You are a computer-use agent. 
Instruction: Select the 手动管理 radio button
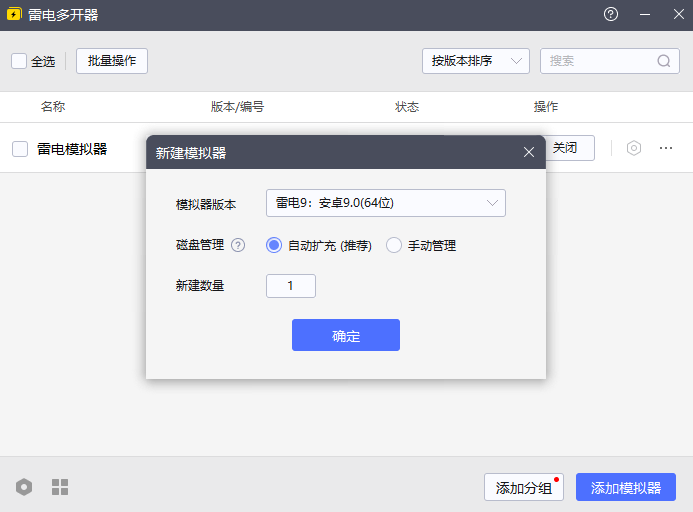pyautogui.click(x=394, y=245)
